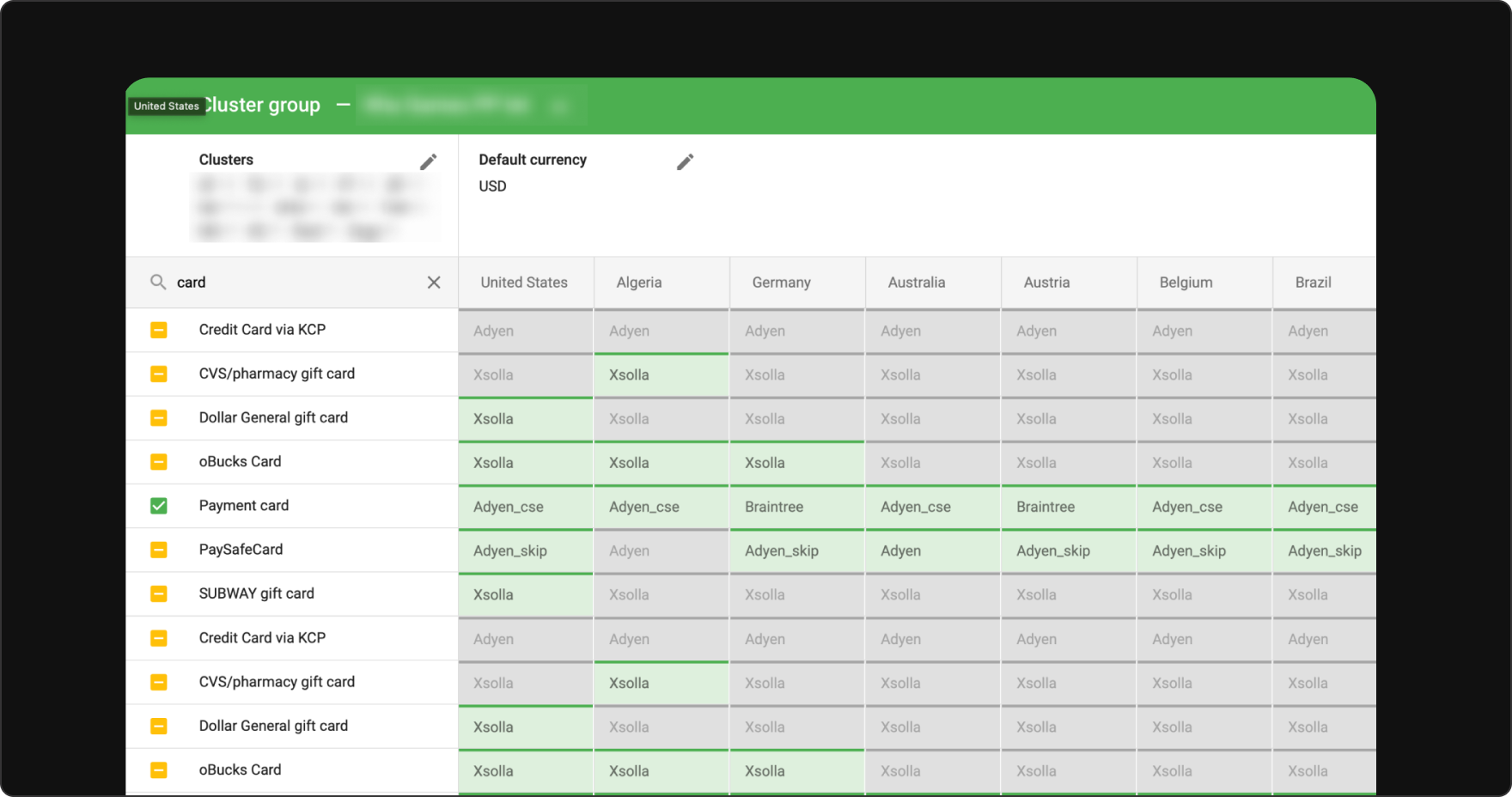
Task: Click the search magnifier icon
Action: (x=158, y=282)
